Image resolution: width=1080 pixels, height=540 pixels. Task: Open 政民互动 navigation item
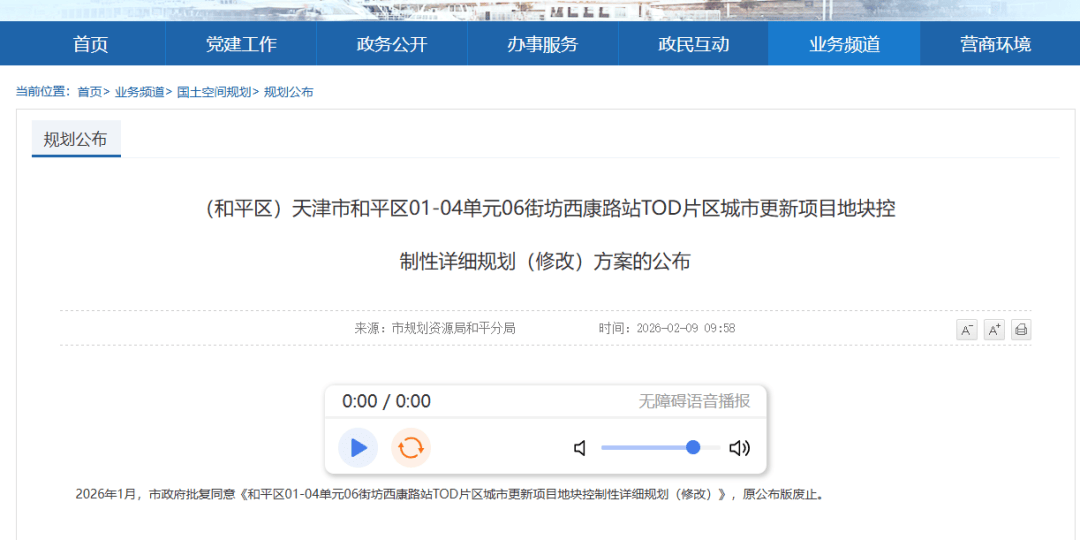[x=693, y=44]
